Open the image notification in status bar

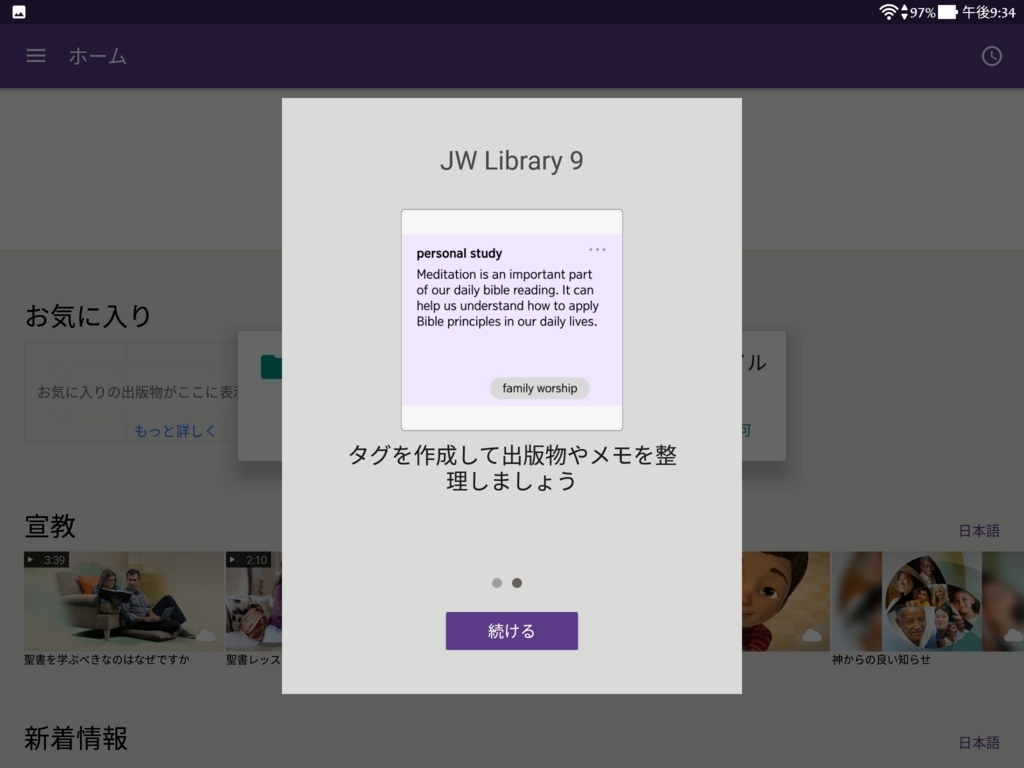pyautogui.click(x=19, y=12)
